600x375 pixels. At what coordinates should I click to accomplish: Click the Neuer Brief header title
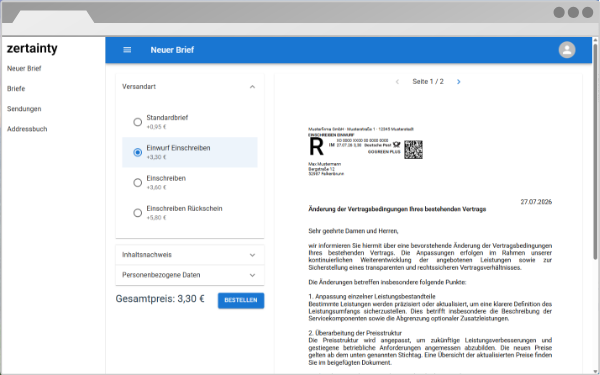click(x=172, y=50)
